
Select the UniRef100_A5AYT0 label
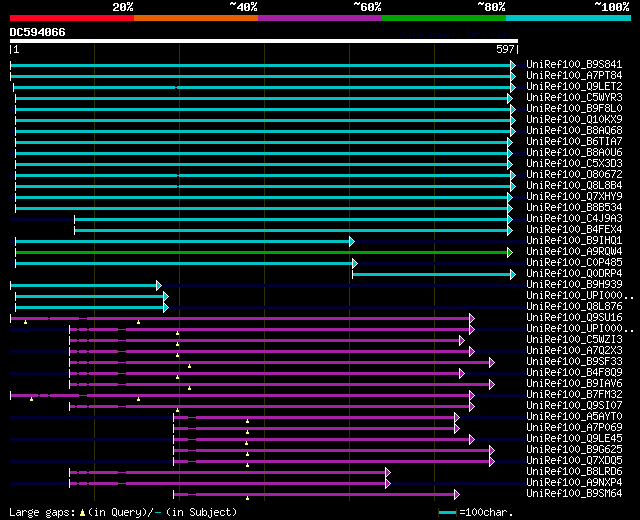pos(574,417)
